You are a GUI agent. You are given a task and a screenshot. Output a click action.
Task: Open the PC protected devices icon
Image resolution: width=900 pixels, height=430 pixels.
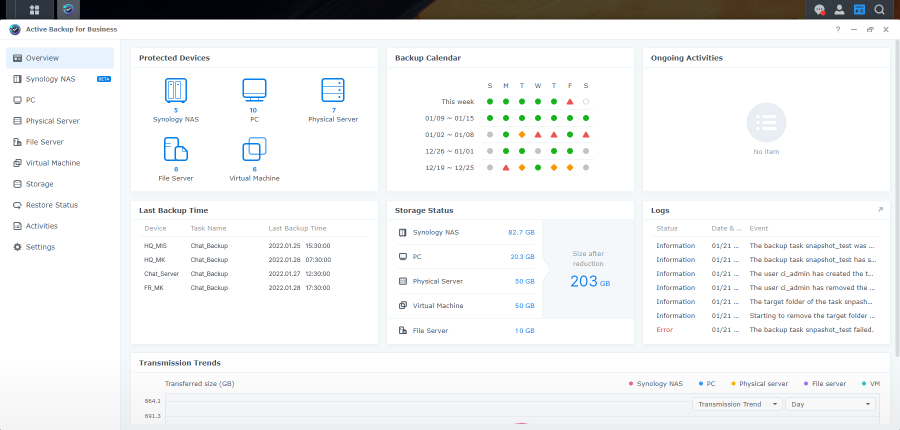(x=254, y=91)
